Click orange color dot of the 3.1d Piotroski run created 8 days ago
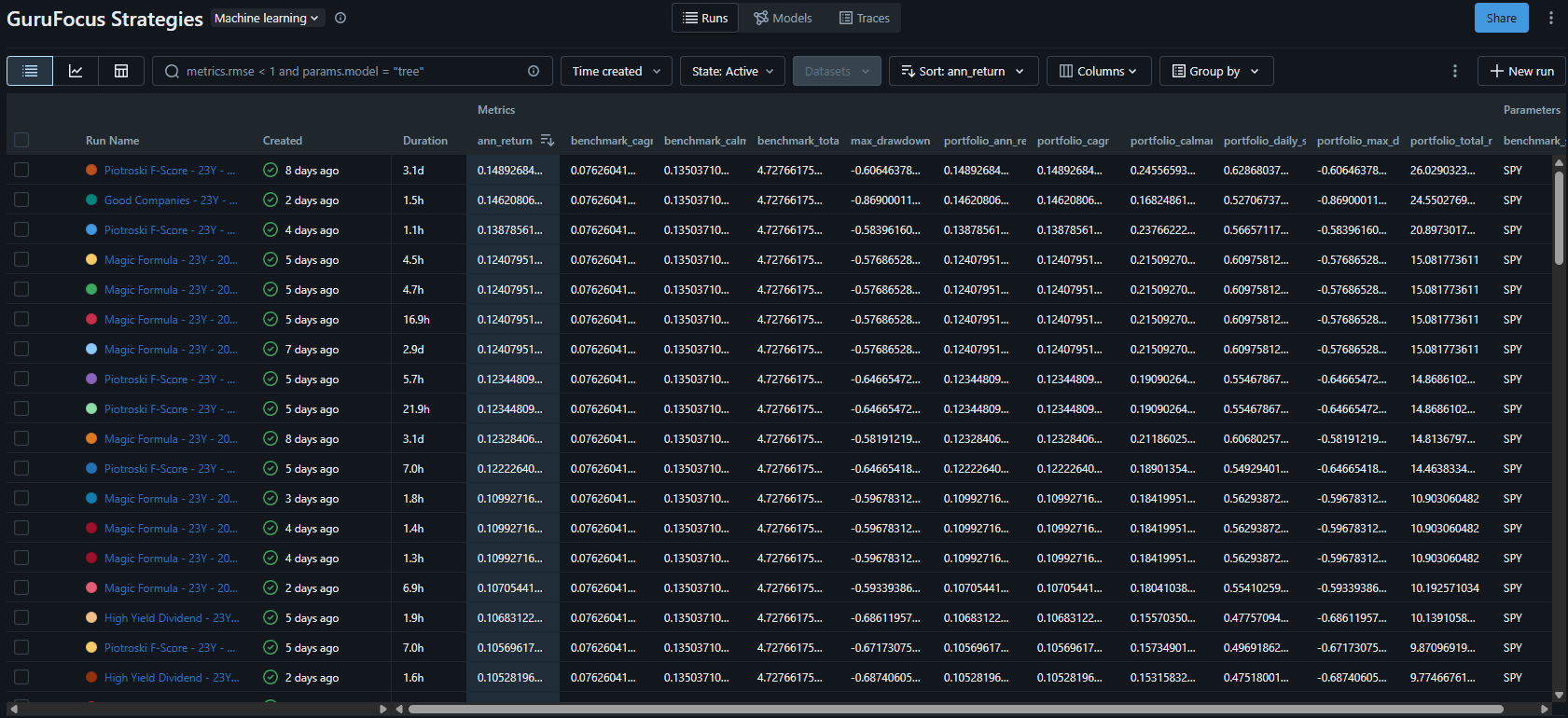The width and height of the screenshot is (1568, 718). click(x=91, y=171)
